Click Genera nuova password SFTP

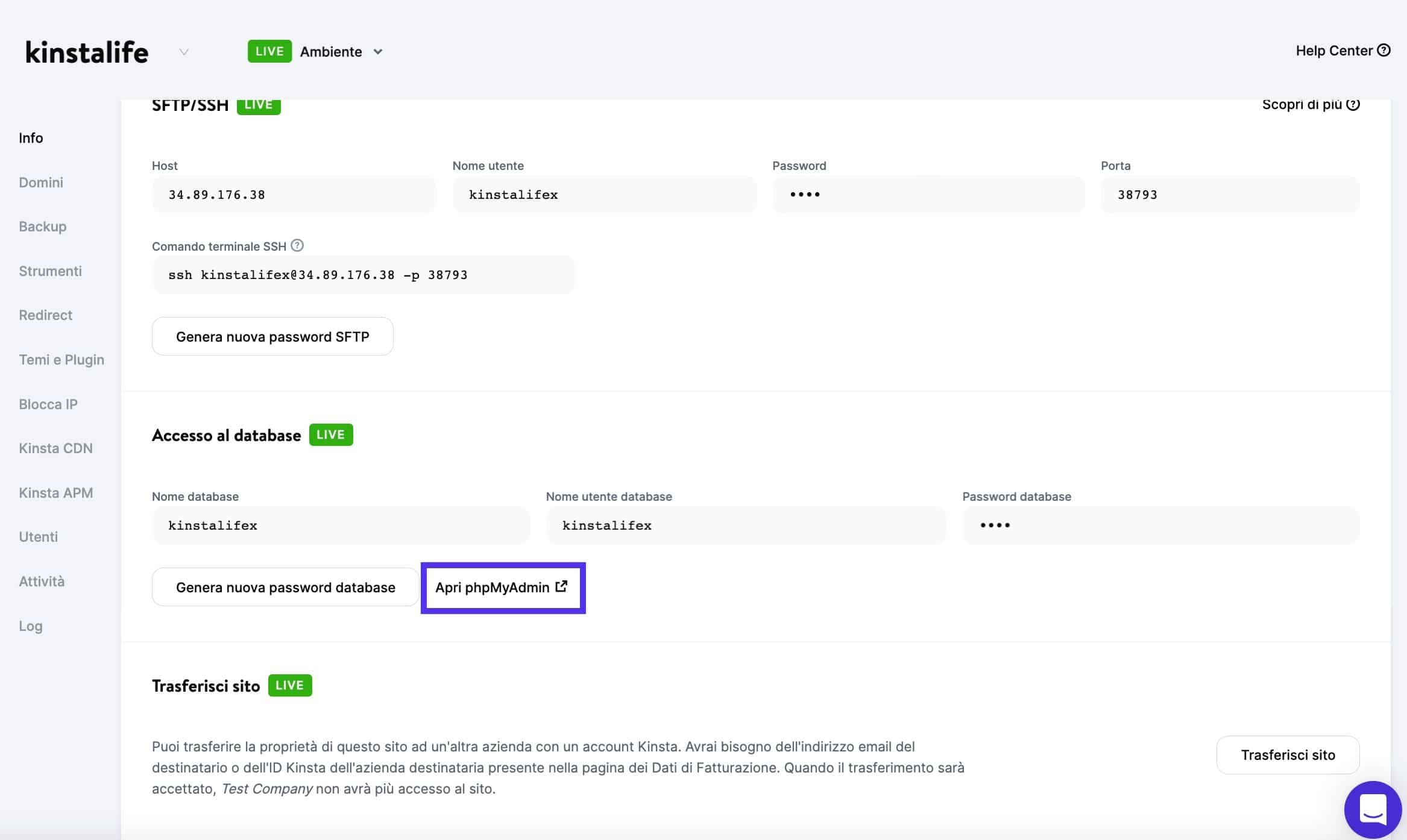pyautogui.click(x=272, y=336)
